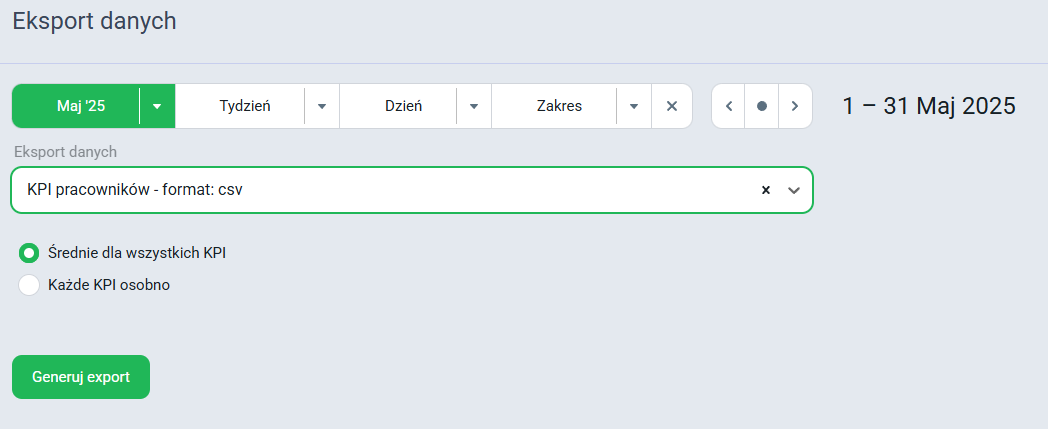Jump to current period dot button
Image resolution: width=1048 pixels, height=429 pixels.
[762, 106]
